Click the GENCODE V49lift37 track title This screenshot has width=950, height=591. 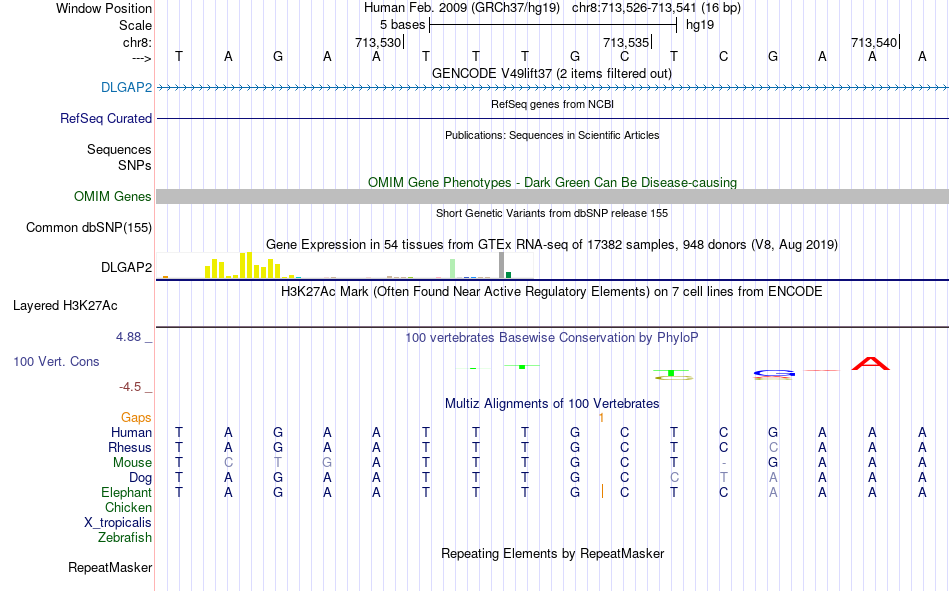pos(551,73)
